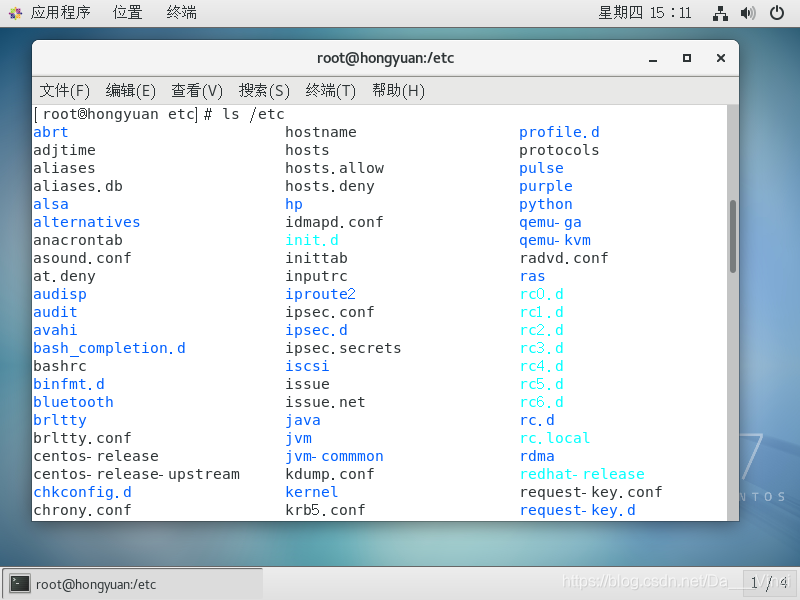Viewport: 800px width, 600px height.
Task: Open the 帮助(H) menu
Action: 397,90
